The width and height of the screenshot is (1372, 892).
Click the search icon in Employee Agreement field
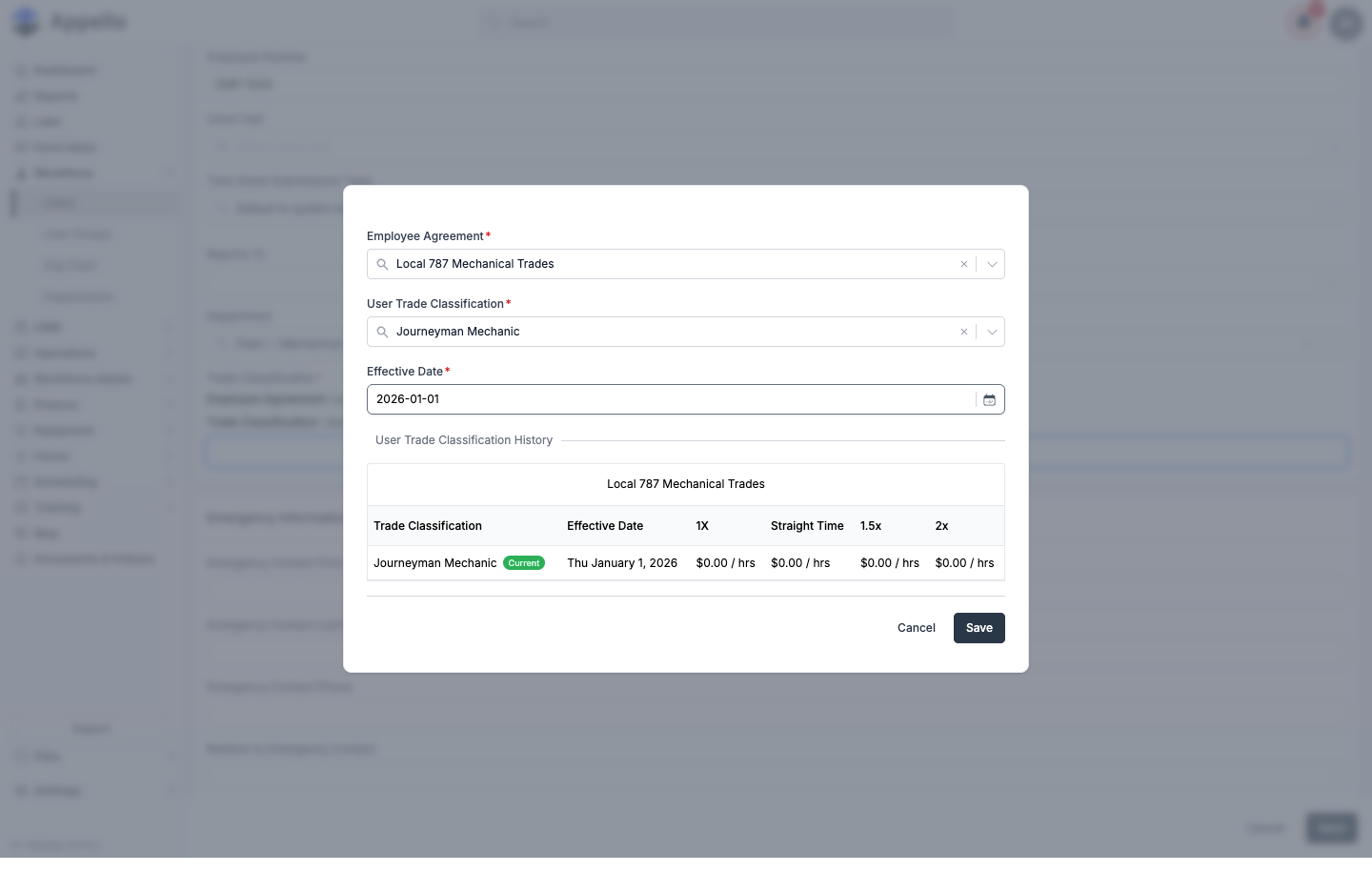pos(382,264)
